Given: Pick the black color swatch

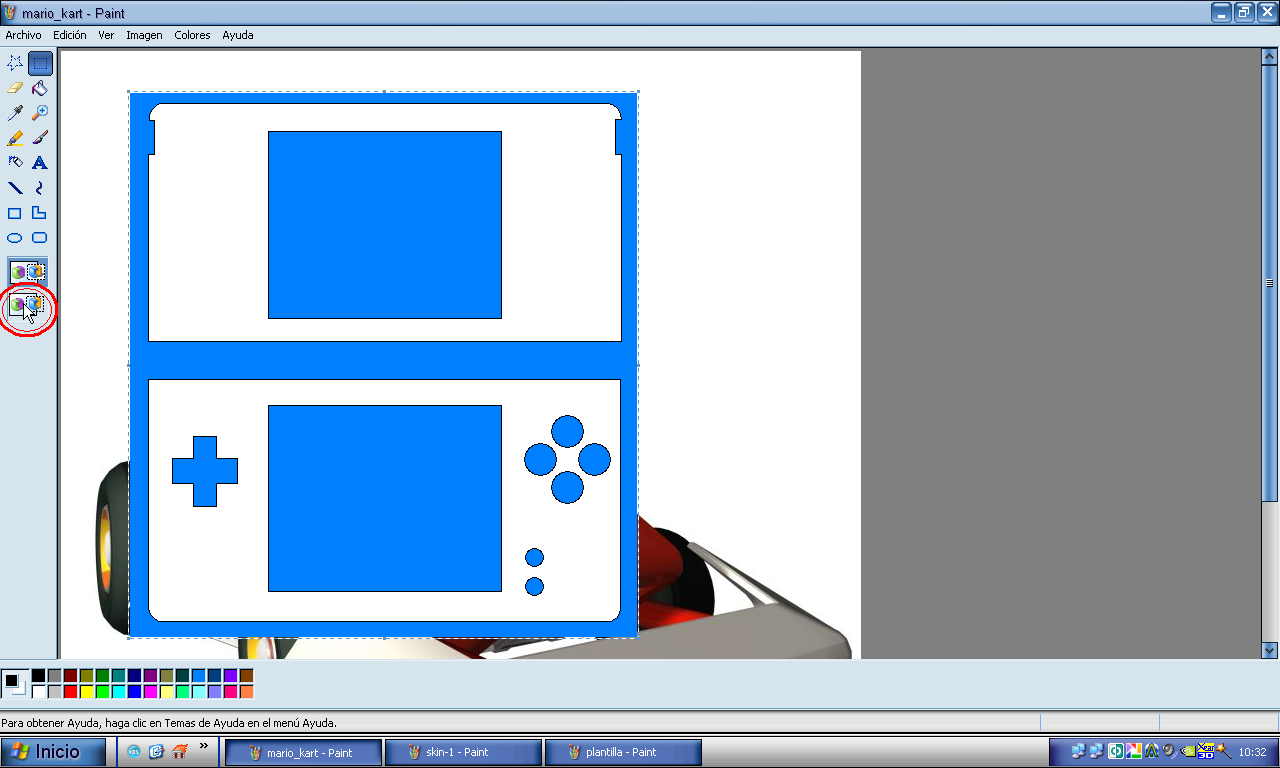Looking at the screenshot, I should 38,676.
